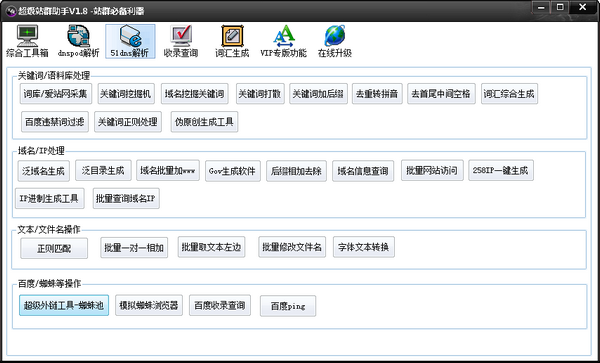Launch 词库/爱站网采集 tool

pyautogui.click(x=56, y=94)
